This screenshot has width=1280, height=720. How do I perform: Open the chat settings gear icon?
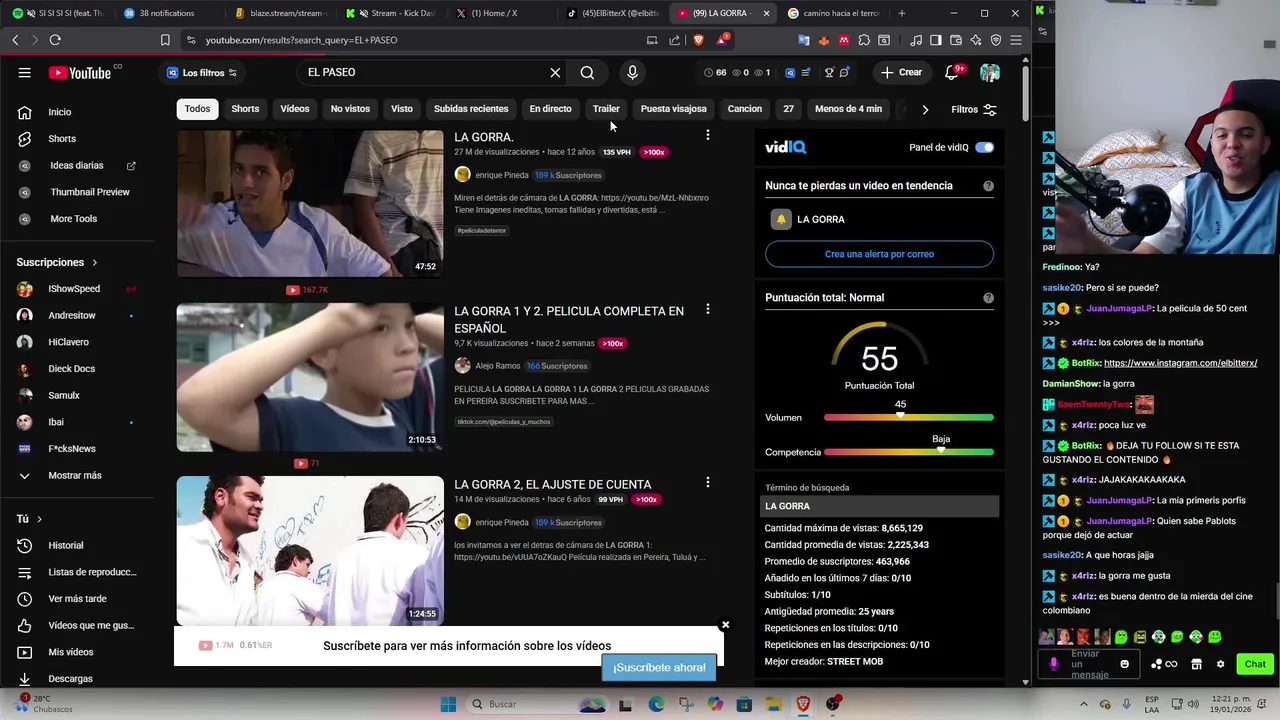tap(1220, 664)
